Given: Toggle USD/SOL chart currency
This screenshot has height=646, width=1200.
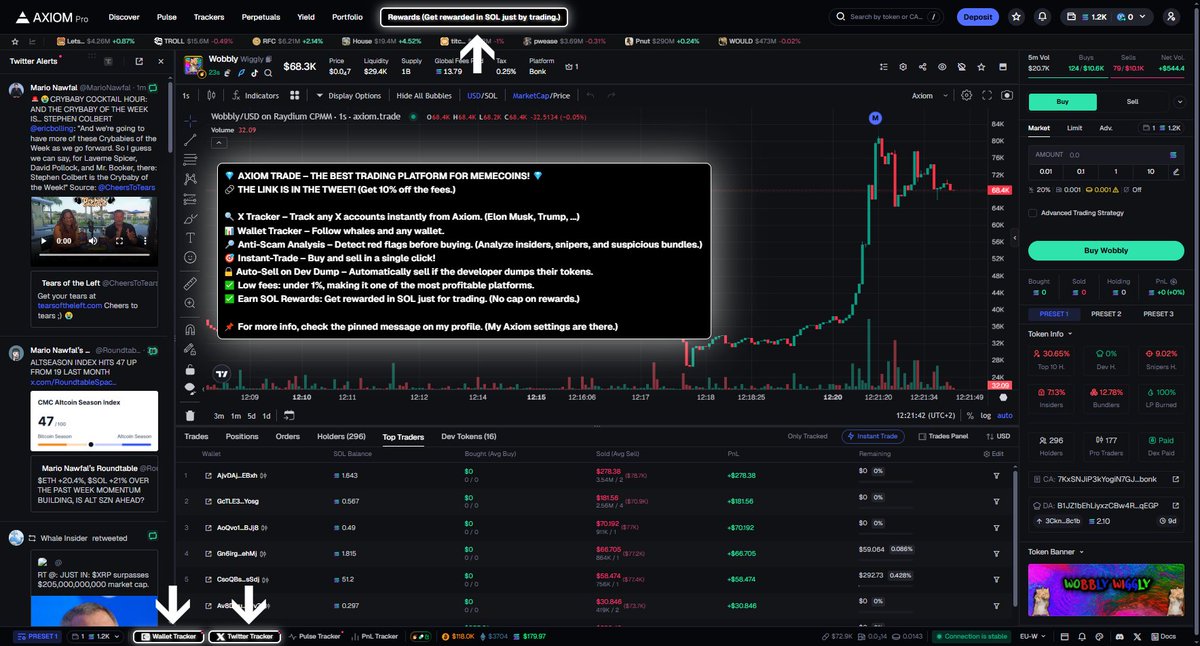Looking at the screenshot, I should click(x=482, y=96).
